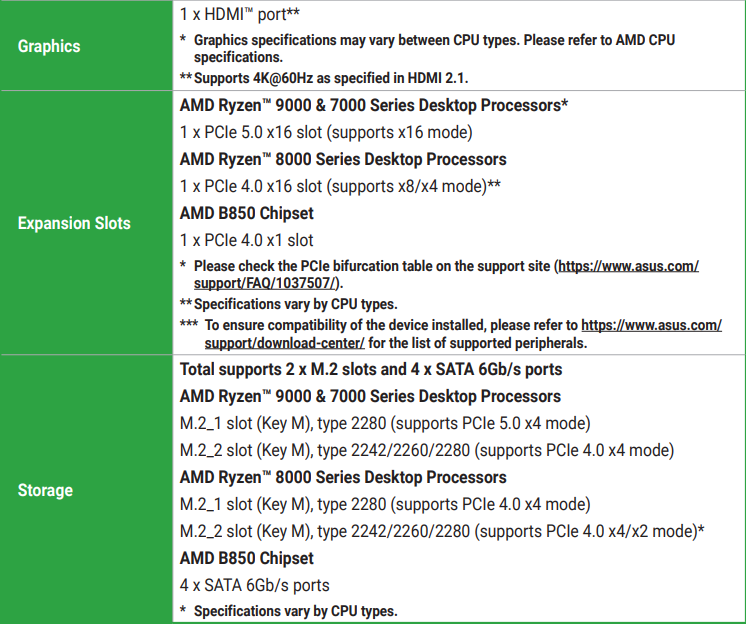Click the Graphics row header cell
The width and height of the screenshot is (746, 624).
(86, 46)
